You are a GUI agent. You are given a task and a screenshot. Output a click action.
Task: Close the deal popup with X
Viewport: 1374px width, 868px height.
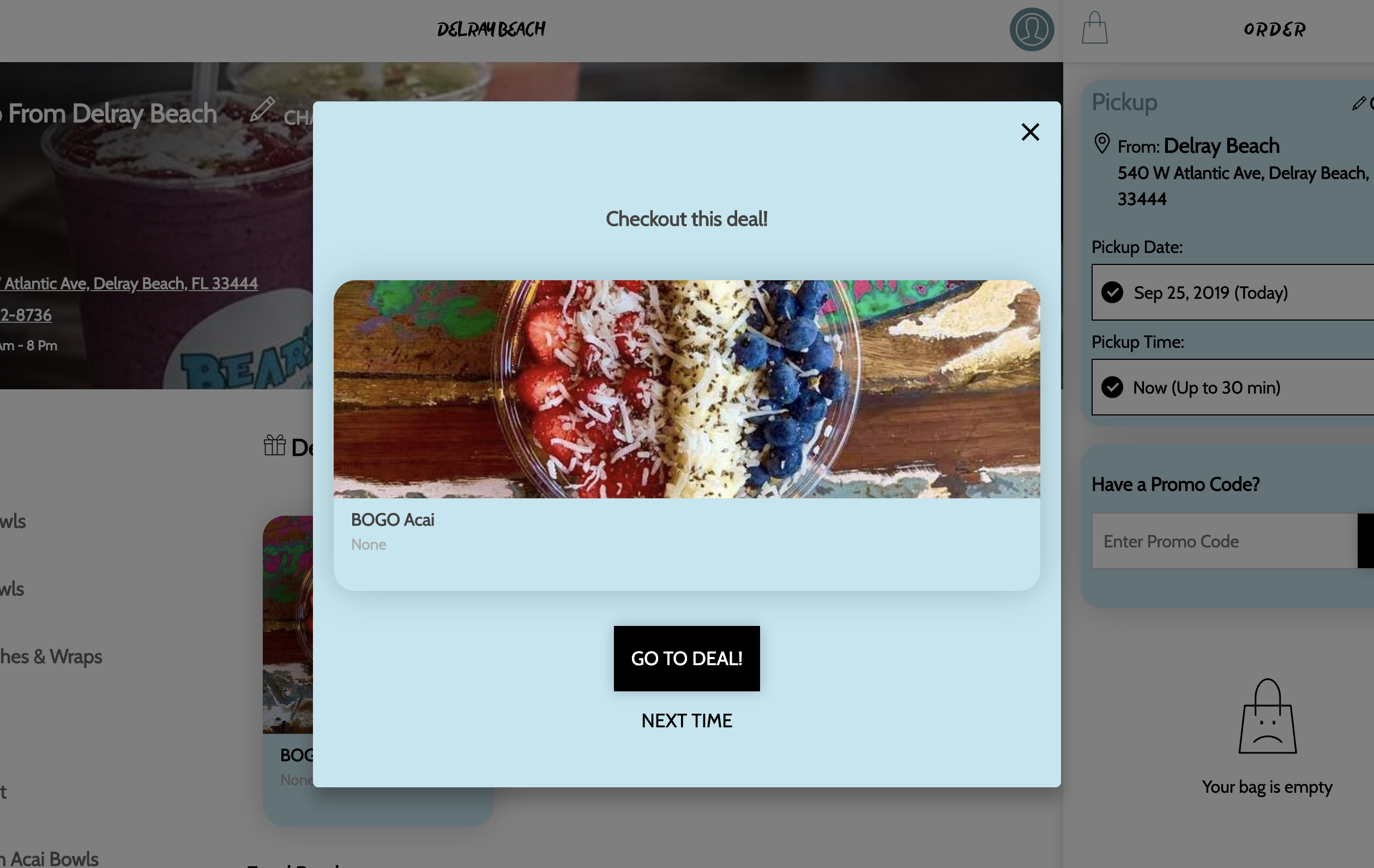1030,132
